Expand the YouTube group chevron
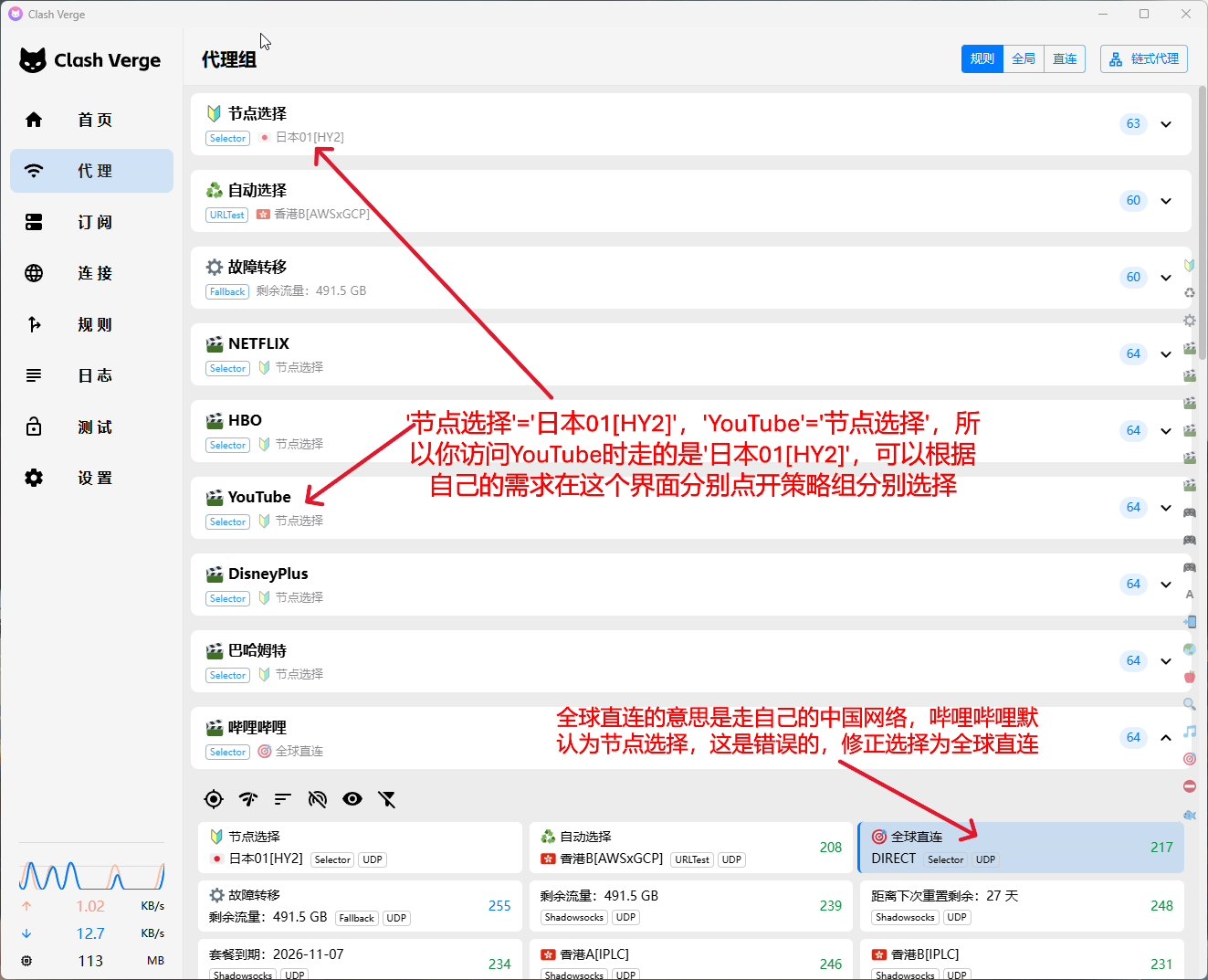 click(1166, 508)
